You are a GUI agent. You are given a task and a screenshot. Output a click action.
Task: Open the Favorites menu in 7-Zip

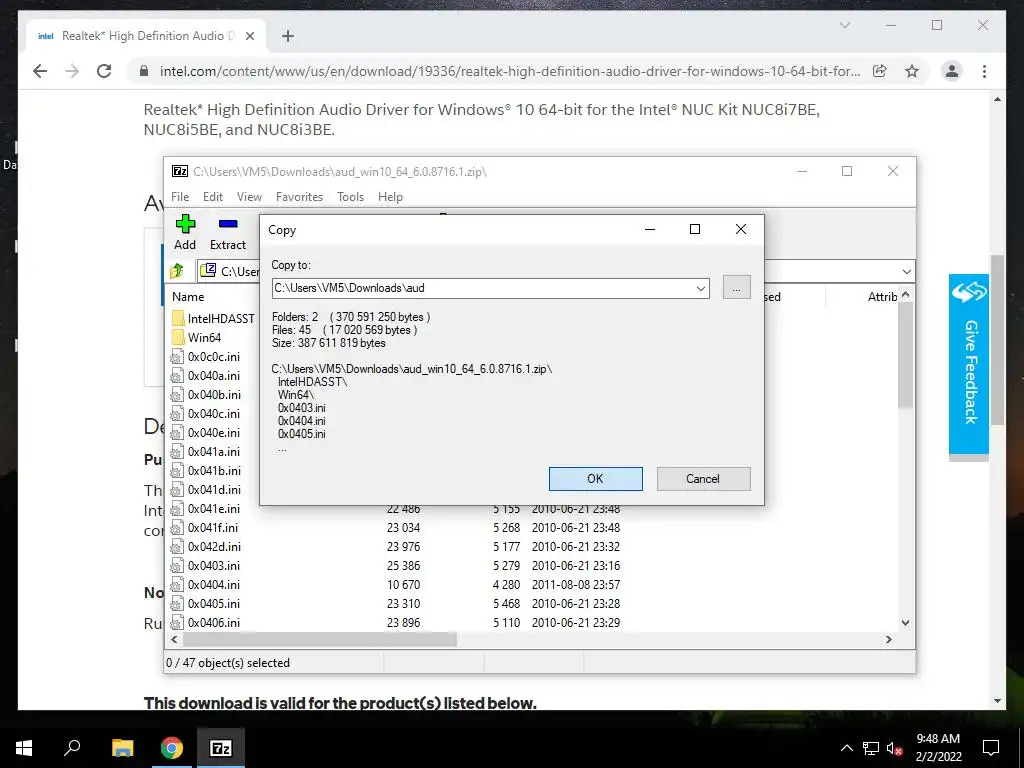tap(299, 197)
